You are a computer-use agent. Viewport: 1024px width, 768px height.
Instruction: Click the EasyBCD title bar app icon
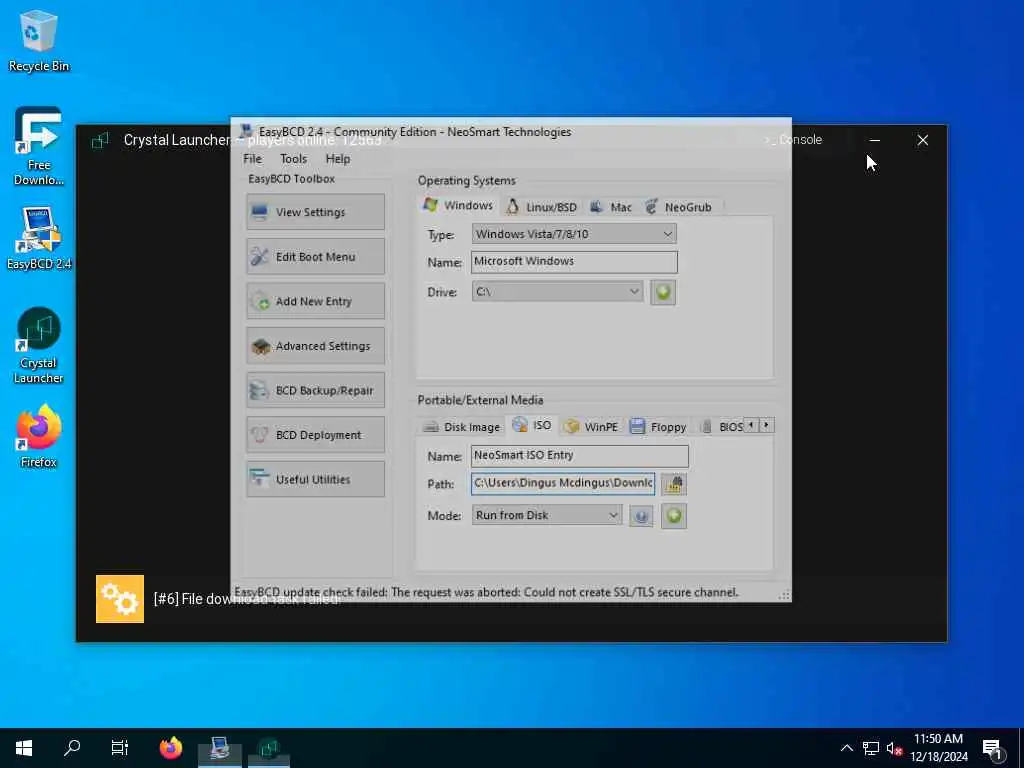(x=246, y=131)
